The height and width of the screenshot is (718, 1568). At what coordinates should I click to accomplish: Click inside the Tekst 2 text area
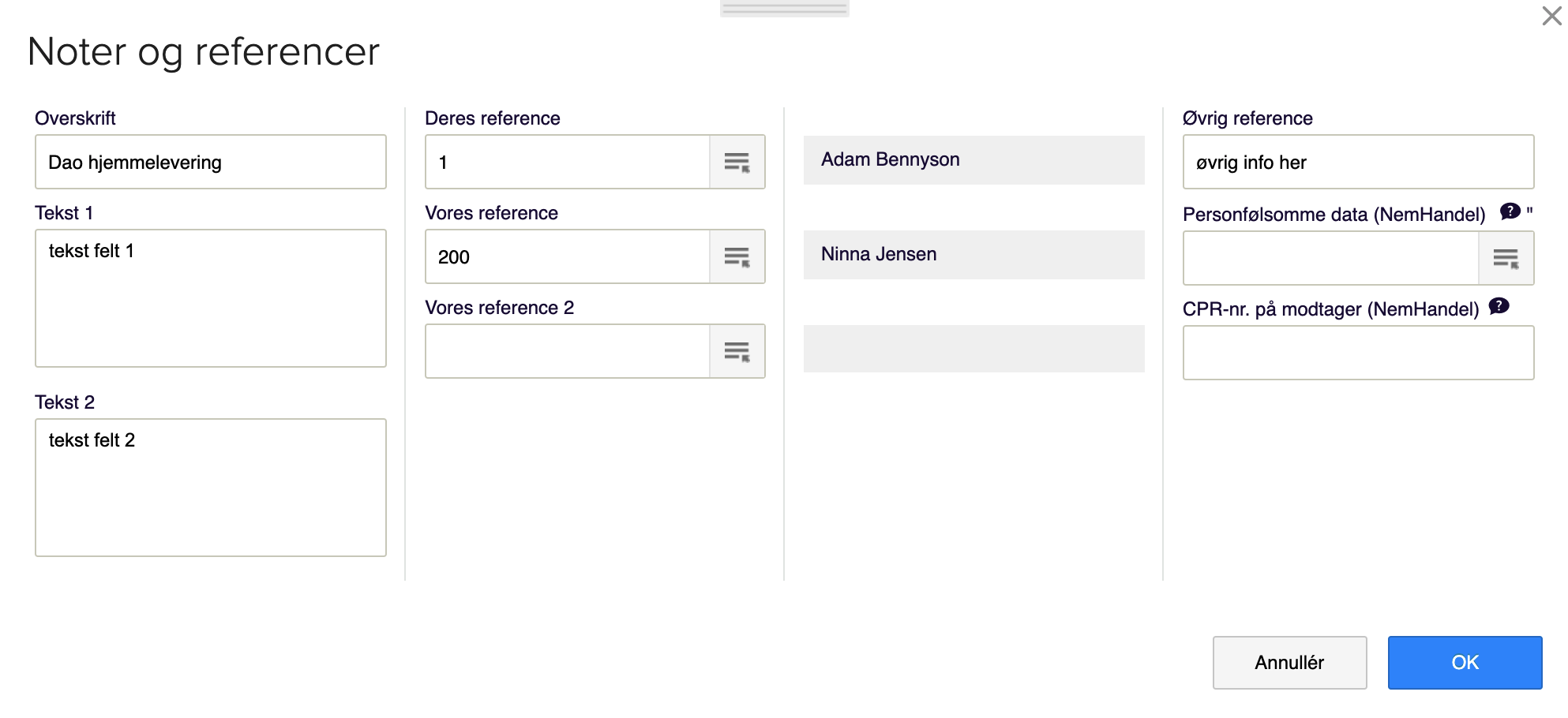(x=210, y=488)
